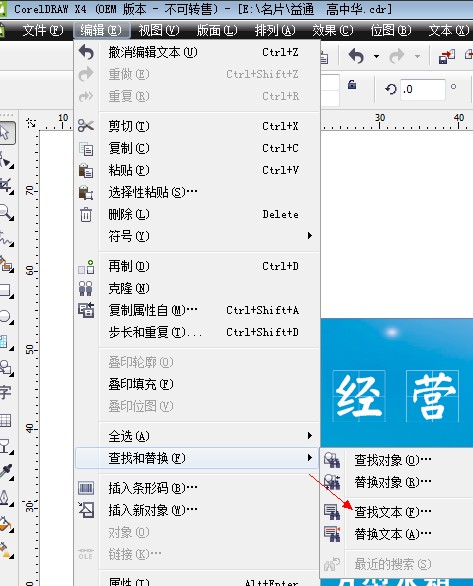473x586 pixels.
Task: Toggle the lock ratio padlock icon
Action: pos(352,84)
